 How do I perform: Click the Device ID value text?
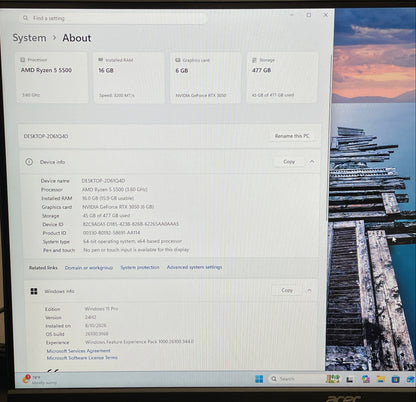[x=131, y=224]
